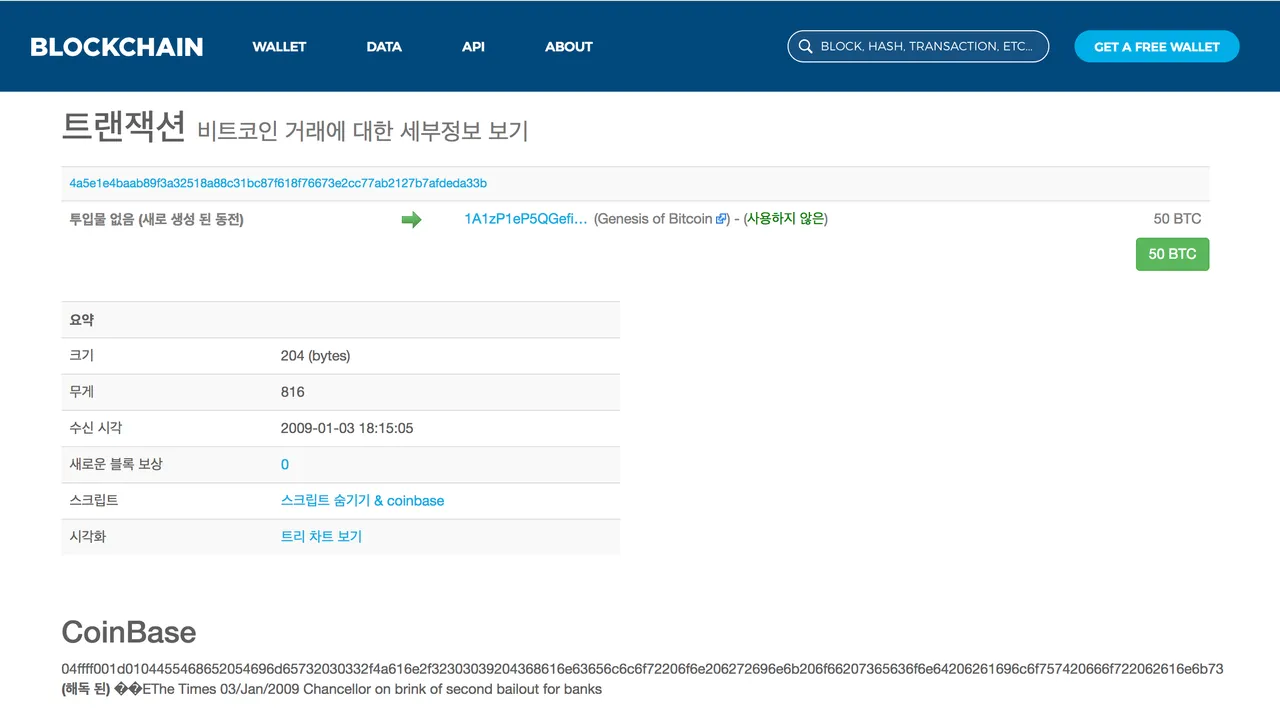This screenshot has width=1280, height=709.
Task: Click GET A FREE WALLET button
Action: coord(1157,47)
